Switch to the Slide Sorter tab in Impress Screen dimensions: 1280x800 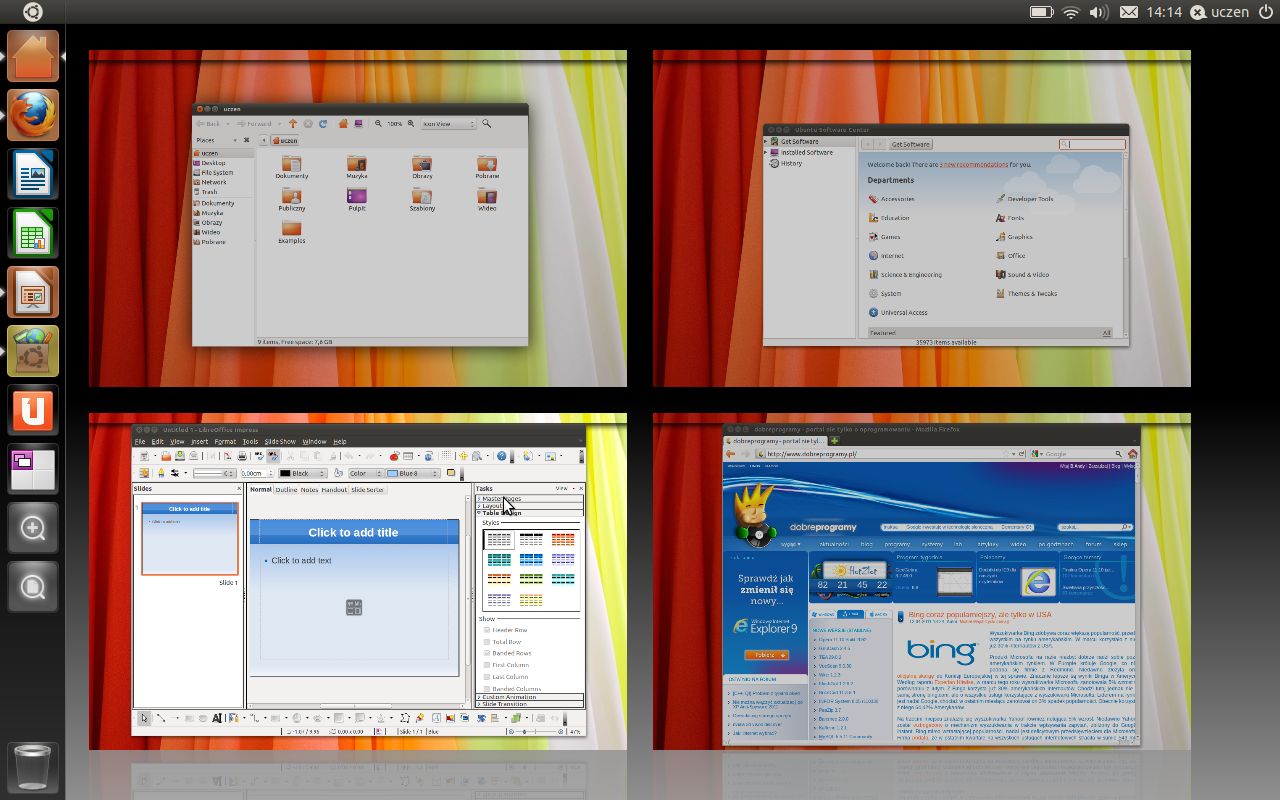pos(367,489)
